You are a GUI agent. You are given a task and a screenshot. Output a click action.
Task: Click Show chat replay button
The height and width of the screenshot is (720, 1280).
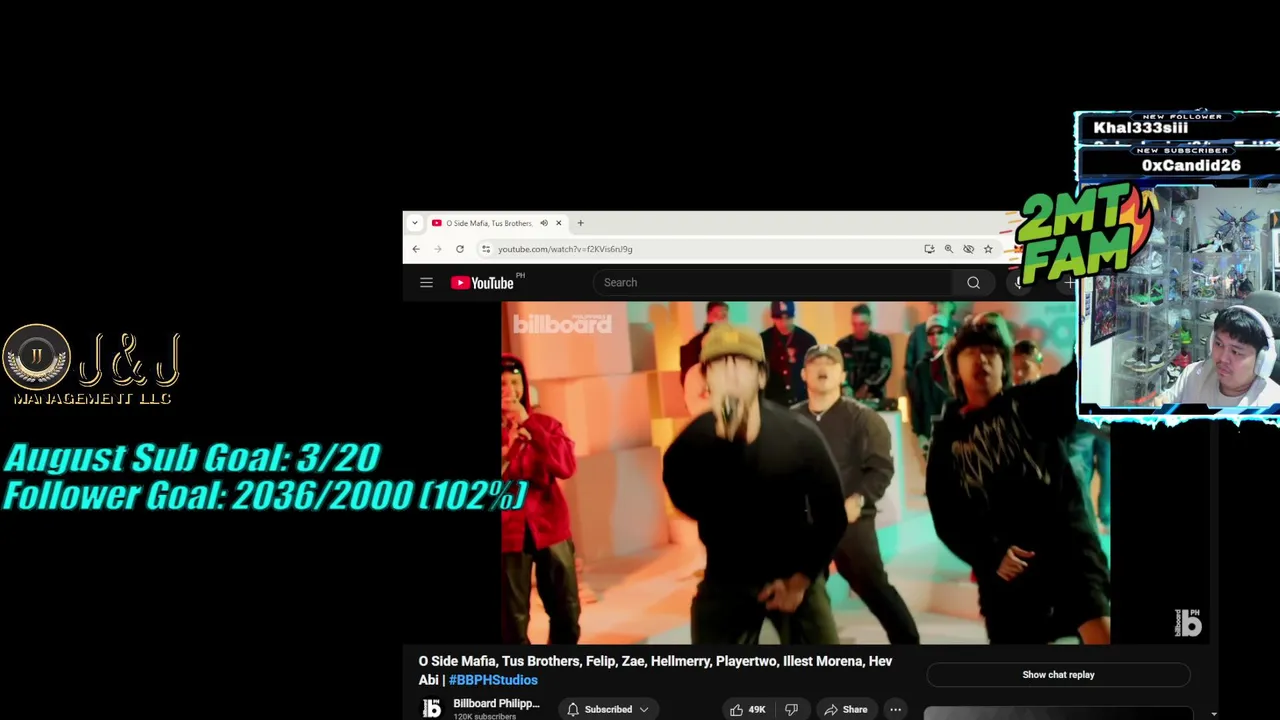[1058, 675]
